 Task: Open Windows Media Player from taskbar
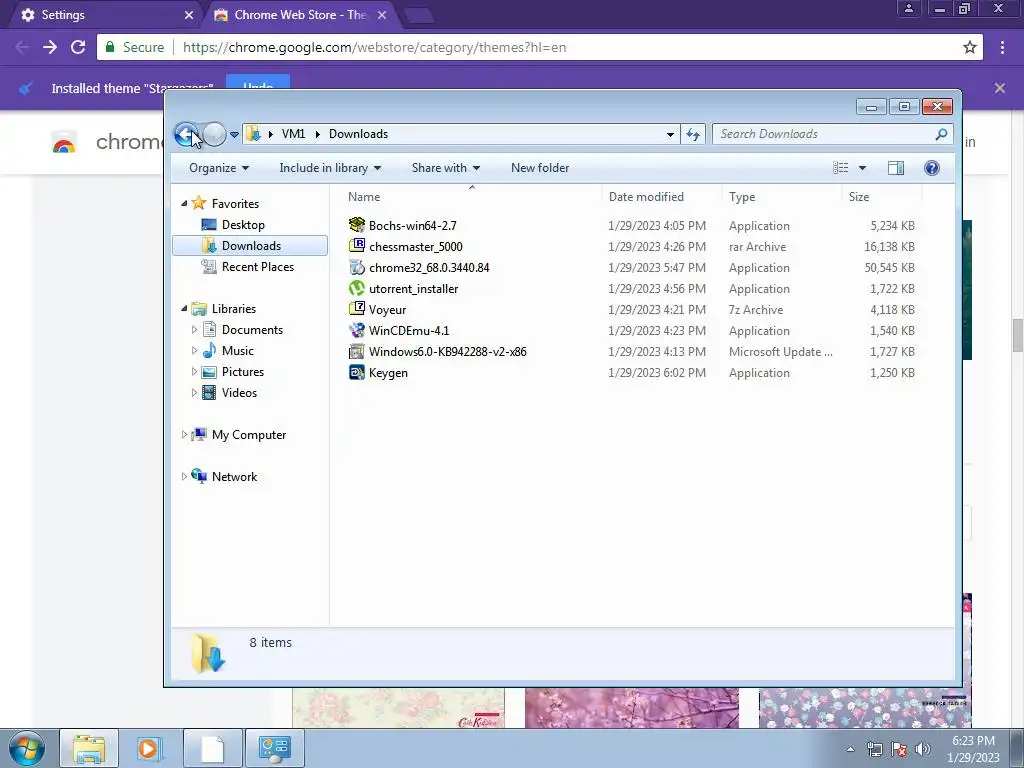click(x=150, y=748)
